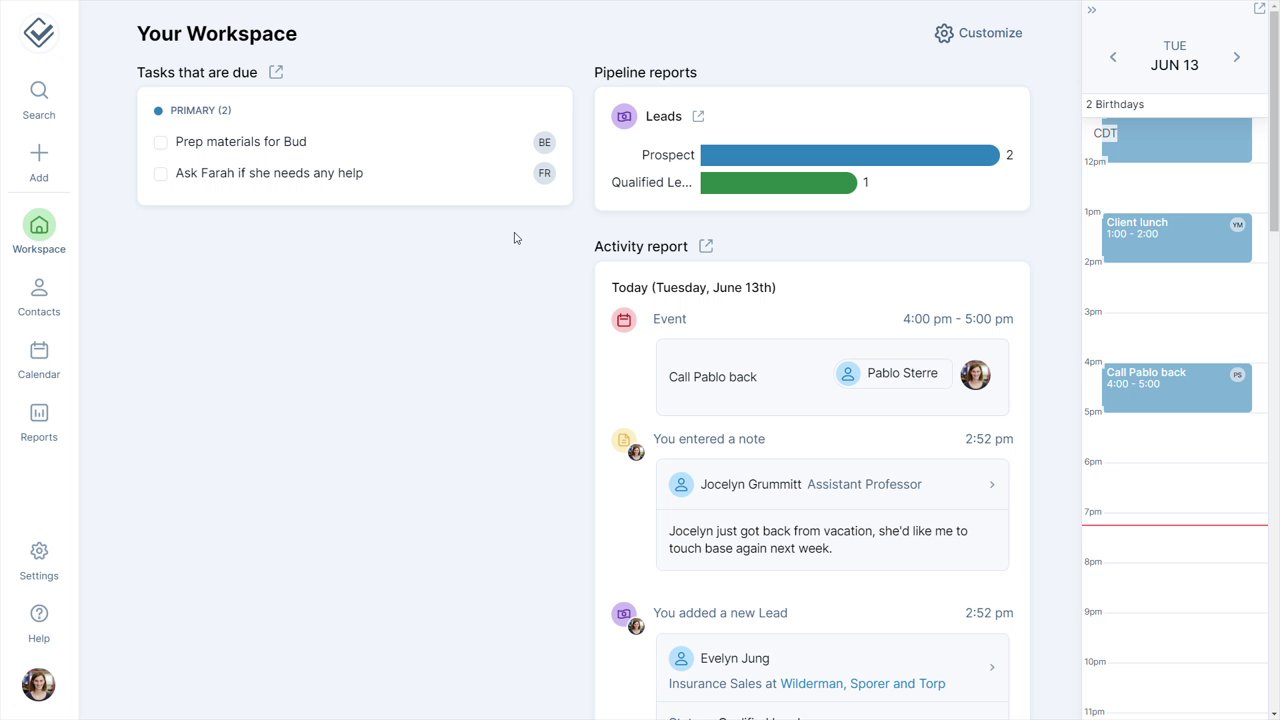Viewport: 1280px width, 720px height.
Task: Click the blue Prospect pipeline bar
Action: 849,155
